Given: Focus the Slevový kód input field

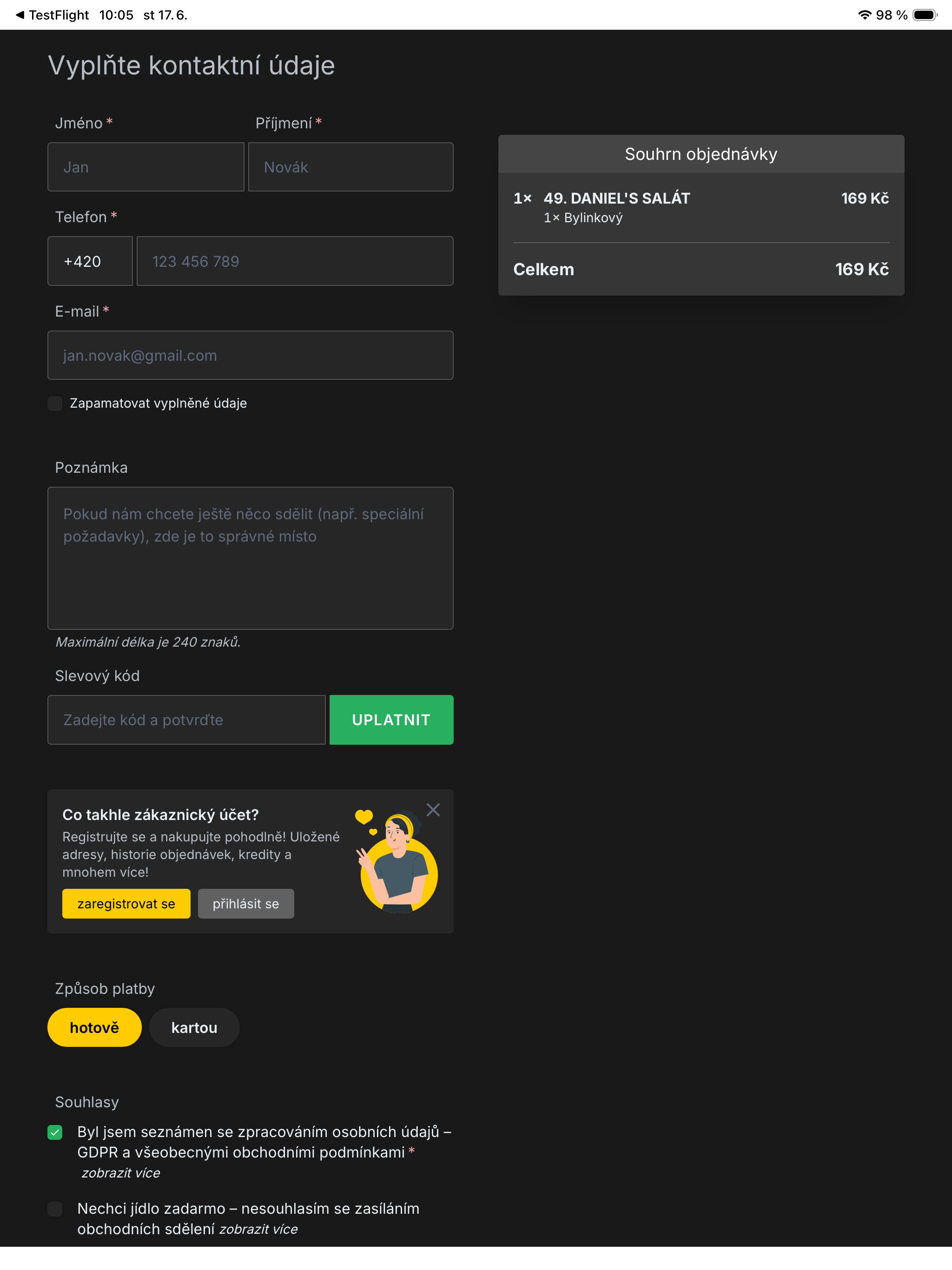Looking at the screenshot, I should (186, 720).
